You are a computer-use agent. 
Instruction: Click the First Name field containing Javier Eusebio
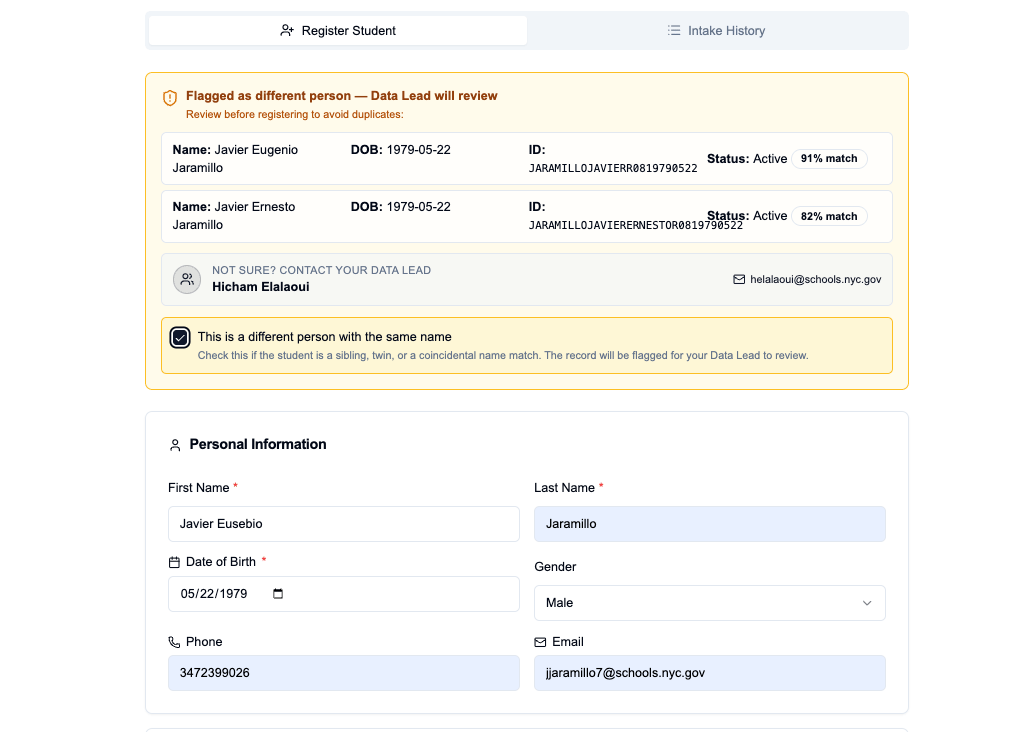pyautogui.click(x=344, y=524)
